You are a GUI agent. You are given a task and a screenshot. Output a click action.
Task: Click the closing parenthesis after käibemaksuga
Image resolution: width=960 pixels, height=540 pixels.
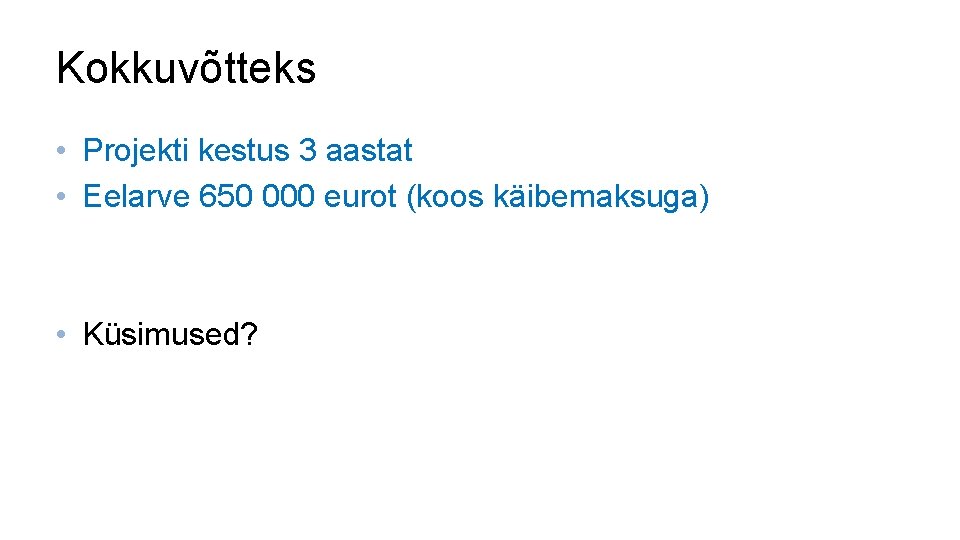pos(705,198)
